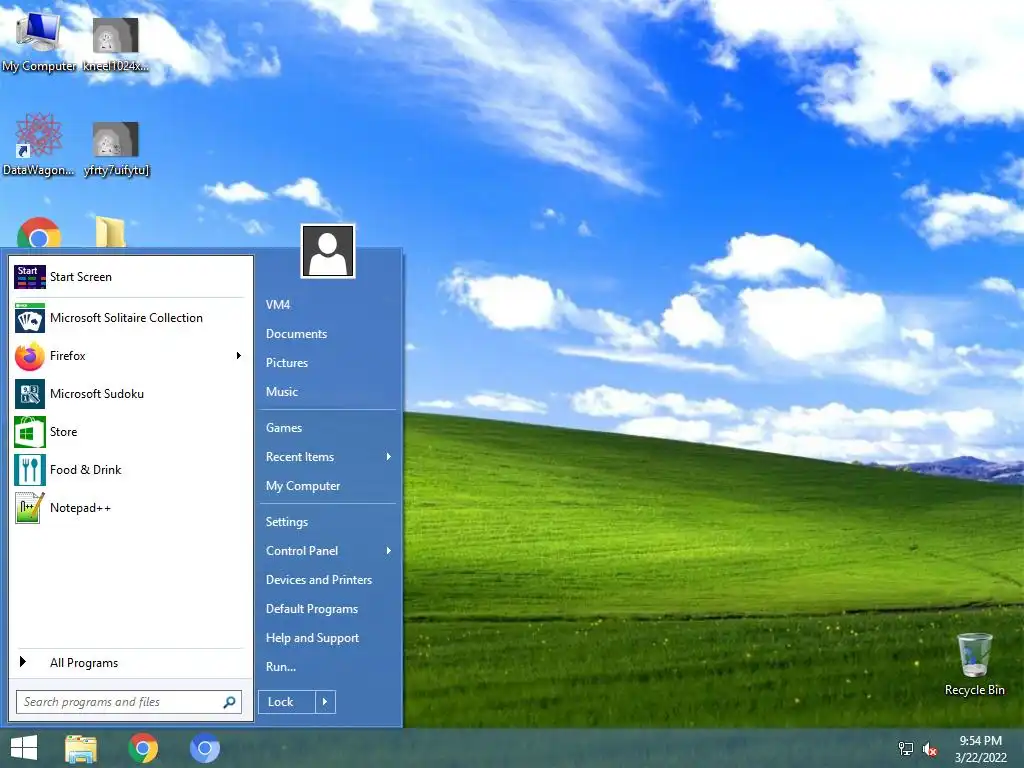Expand All Programs arrow
Viewport: 1024px width, 768px height.
pyautogui.click(x=23, y=662)
